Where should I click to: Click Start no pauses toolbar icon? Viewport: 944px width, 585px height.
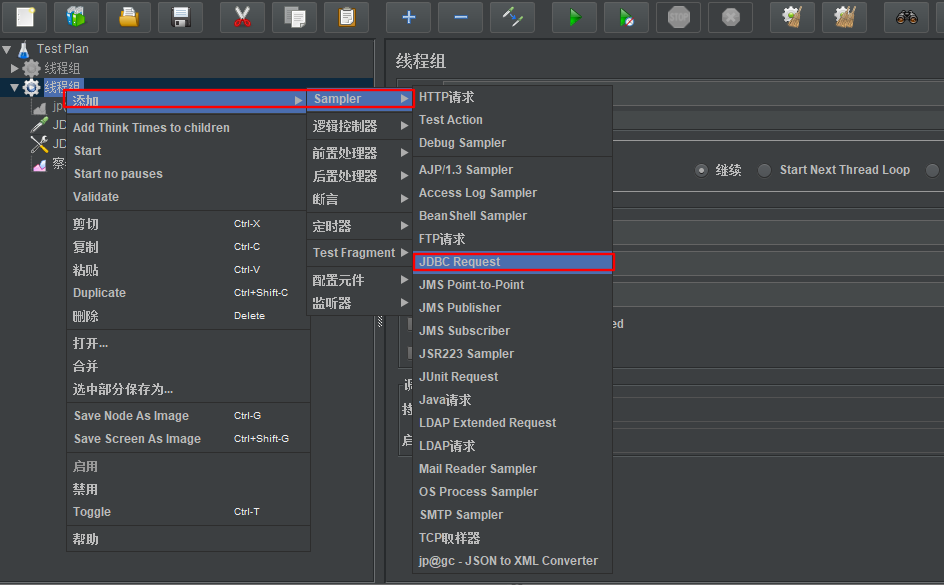[627, 16]
